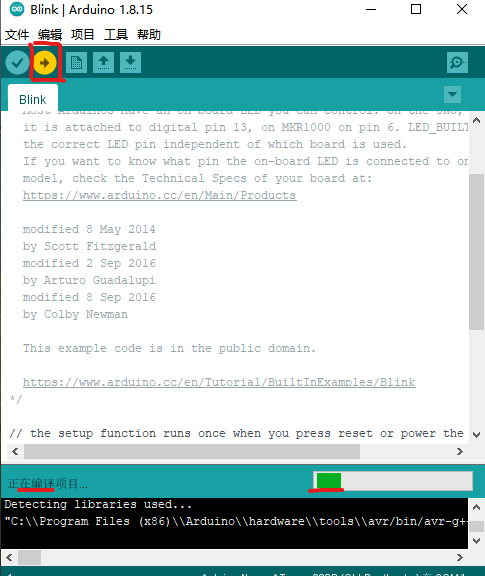Click the comment line starting 'If you want to know'
Viewport: 485px width, 576px height.
click(x=245, y=161)
